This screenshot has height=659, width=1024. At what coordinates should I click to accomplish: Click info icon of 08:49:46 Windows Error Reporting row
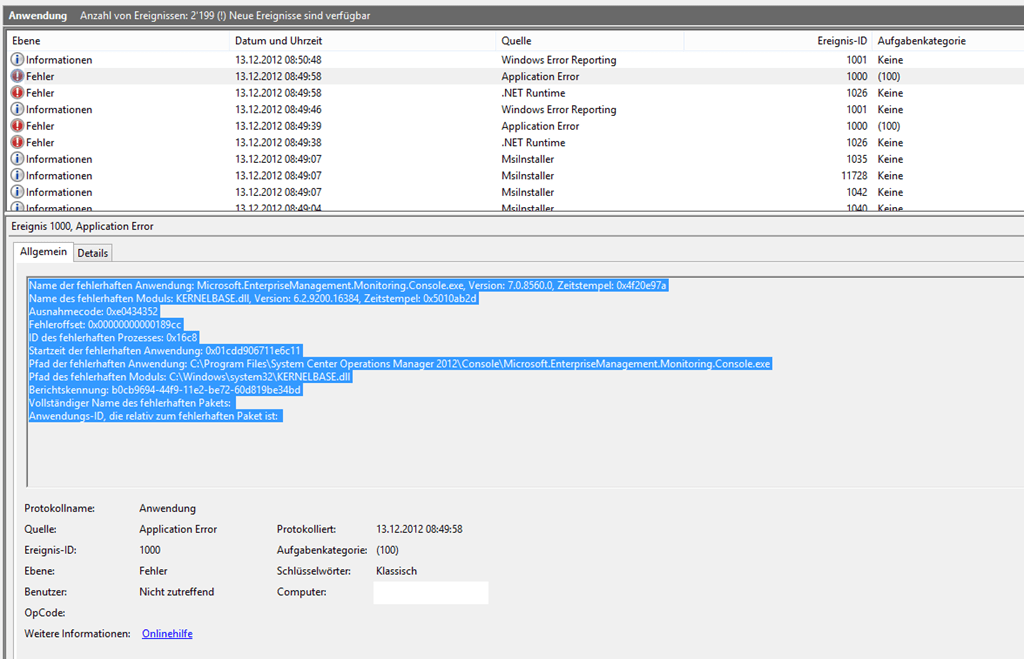(x=17, y=109)
